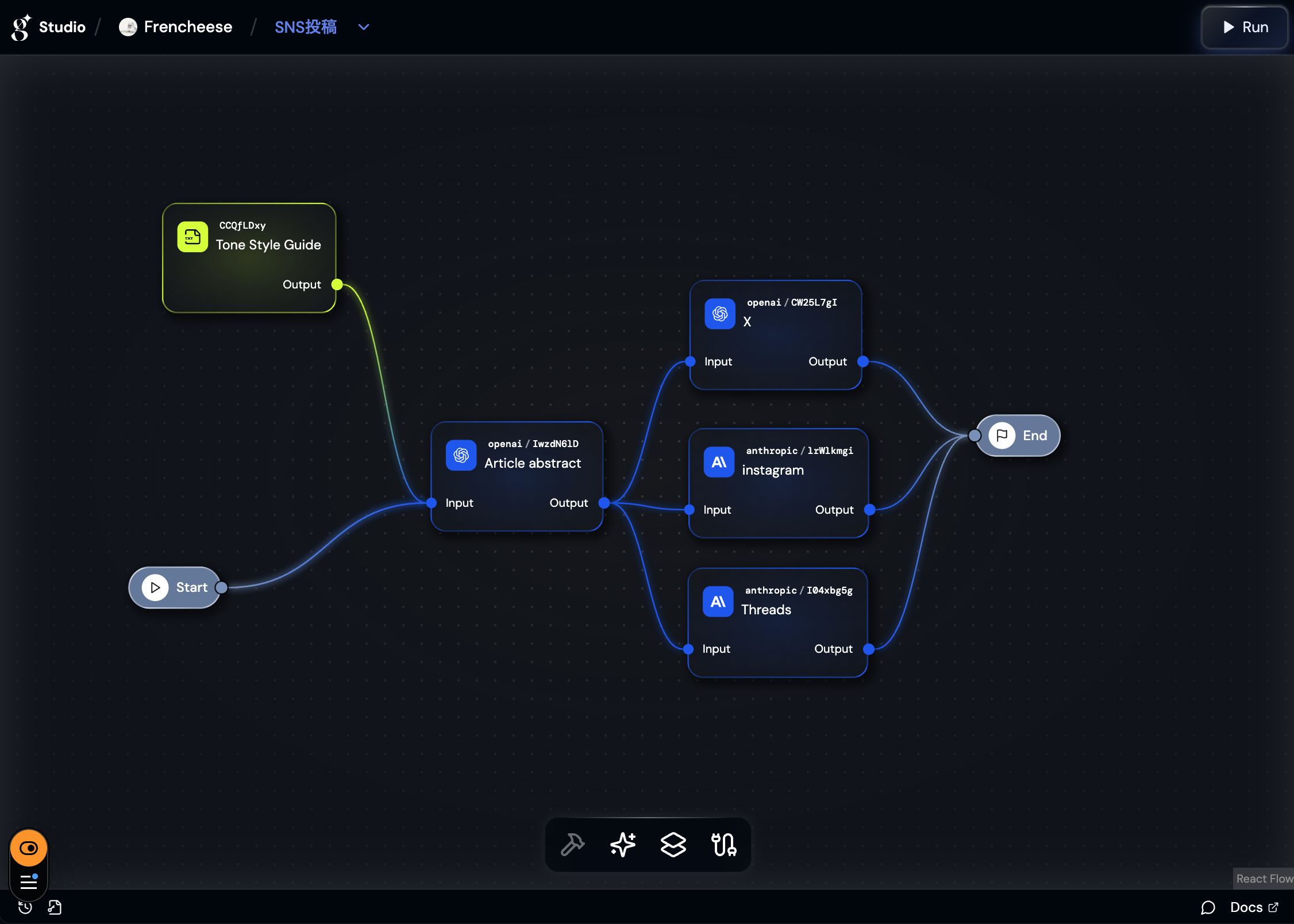Toggle the orange eye view button

click(x=29, y=848)
